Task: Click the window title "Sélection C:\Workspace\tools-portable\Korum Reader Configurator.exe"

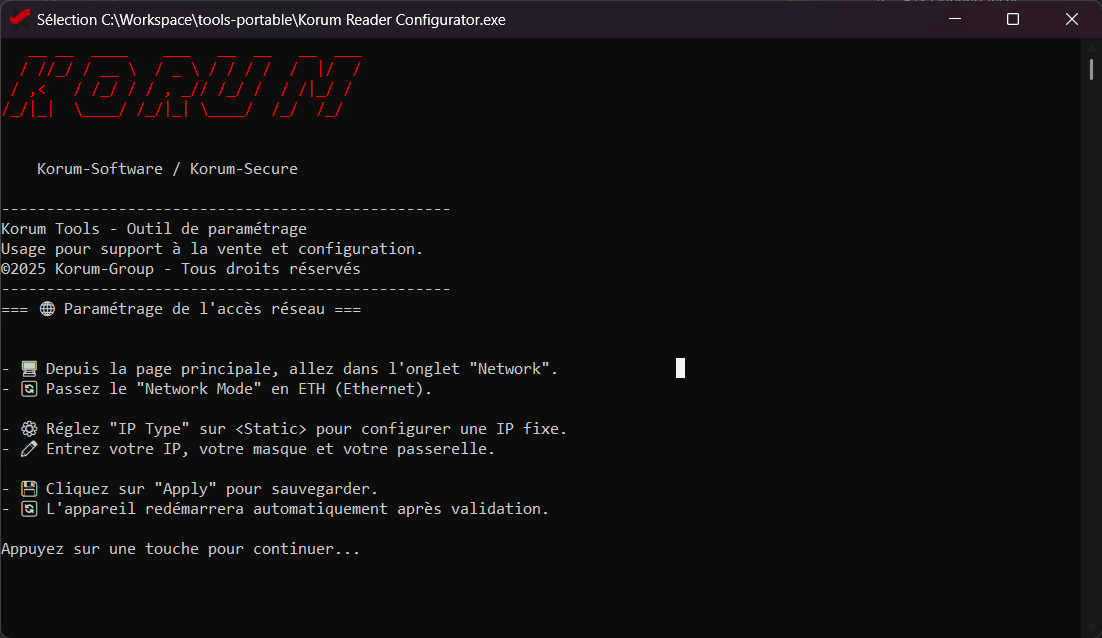Action: pos(271,20)
